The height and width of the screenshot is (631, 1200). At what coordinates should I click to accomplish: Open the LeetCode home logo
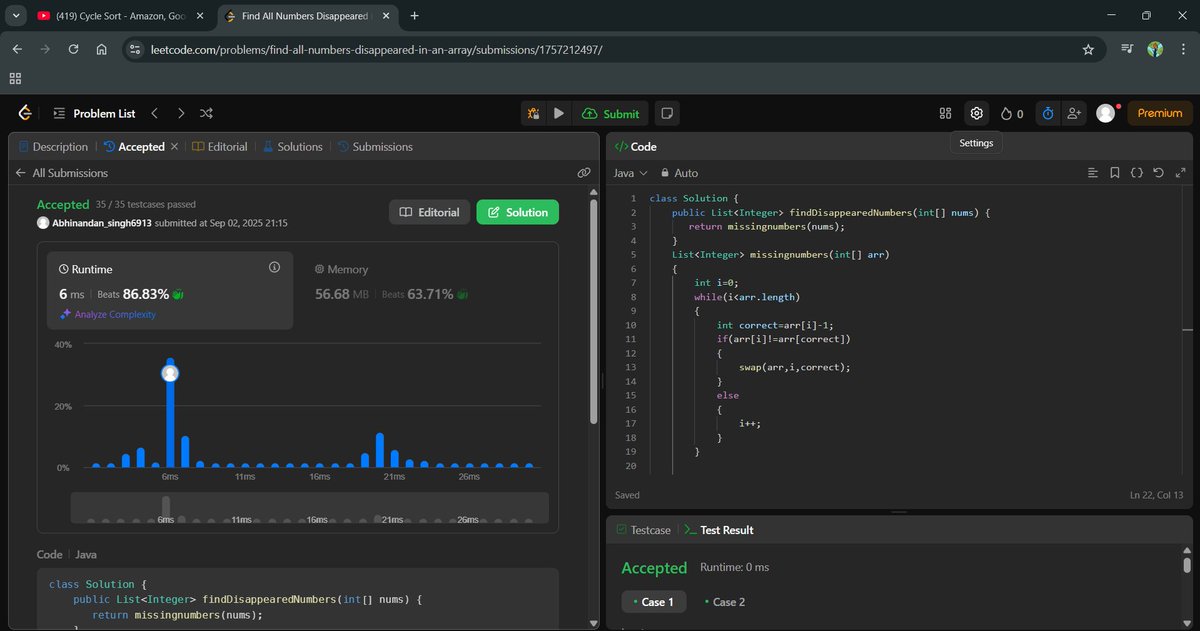[x=25, y=113]
